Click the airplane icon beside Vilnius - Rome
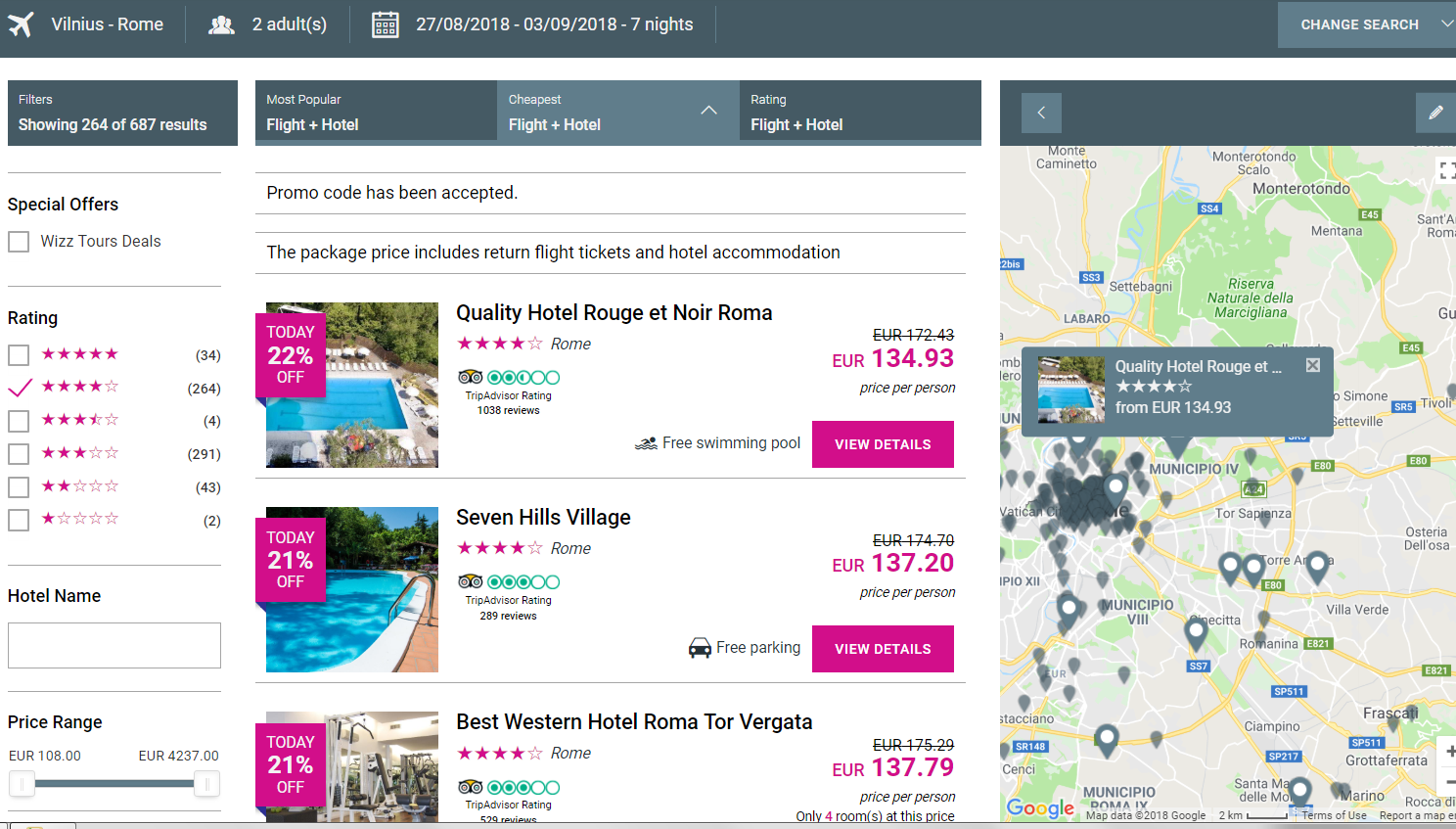 (x=21, y=24)
